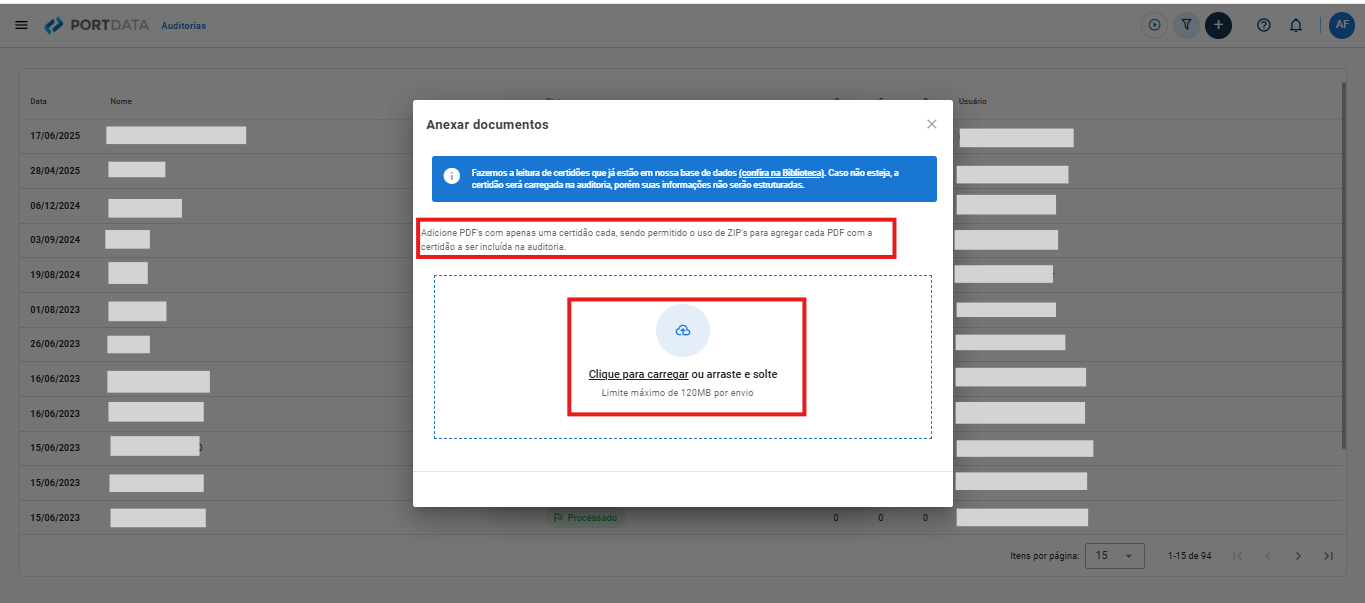Click the cloud upload icon
Screen dimensions: 1365x603
coord(683,331)
